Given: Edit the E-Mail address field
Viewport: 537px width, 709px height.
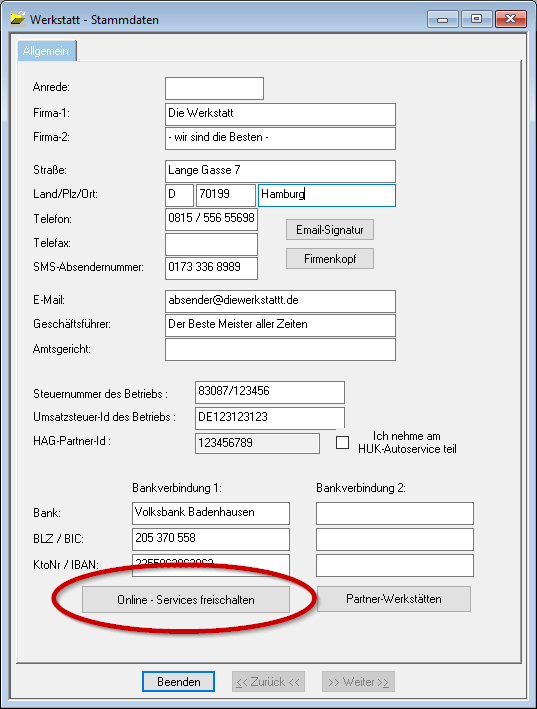Looking at the screenshot, I should [280, 301].
